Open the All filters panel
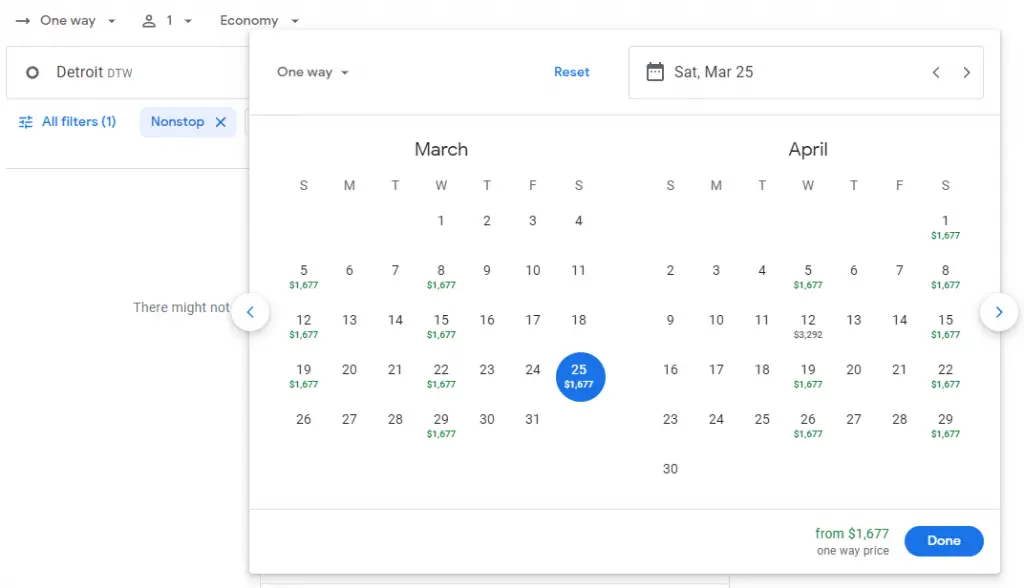The height and width of the screenshot is (588, 1024). (x=68, y=122)
